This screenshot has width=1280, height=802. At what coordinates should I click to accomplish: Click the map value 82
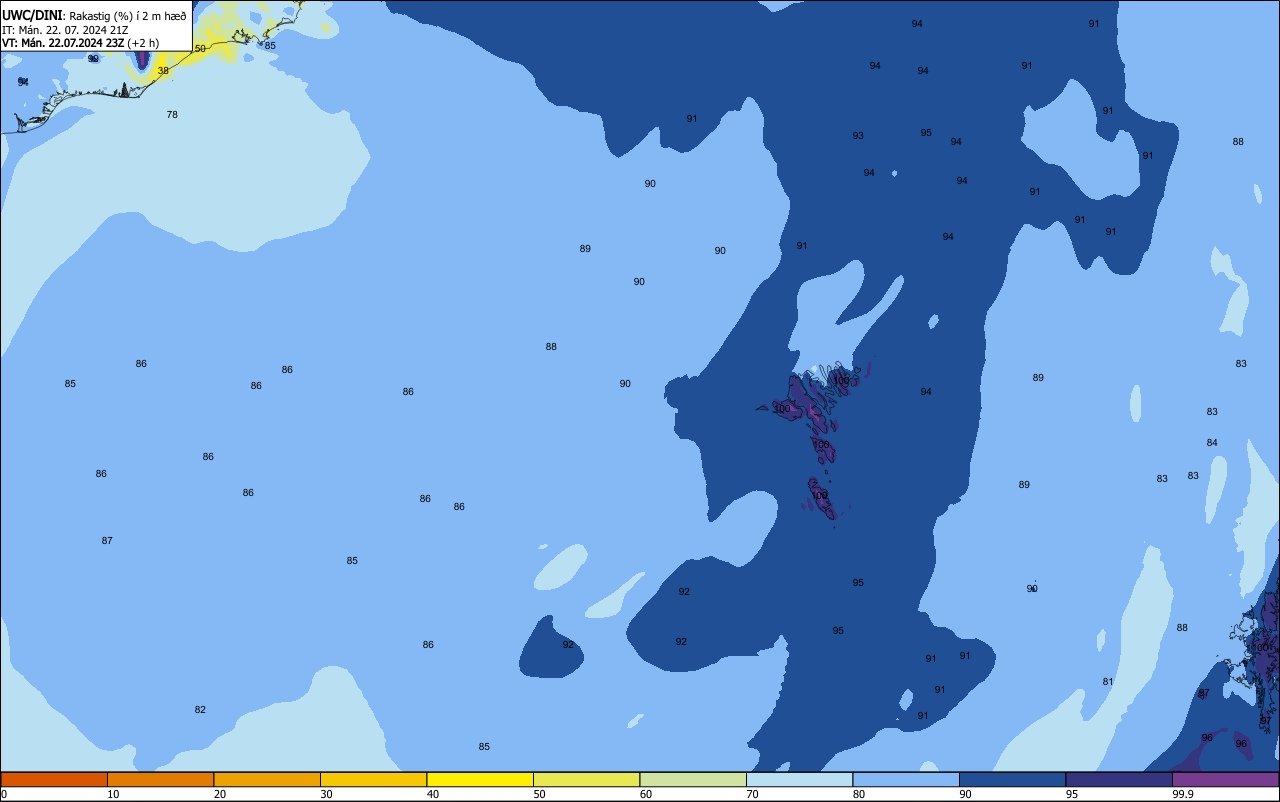click(200, 710)
